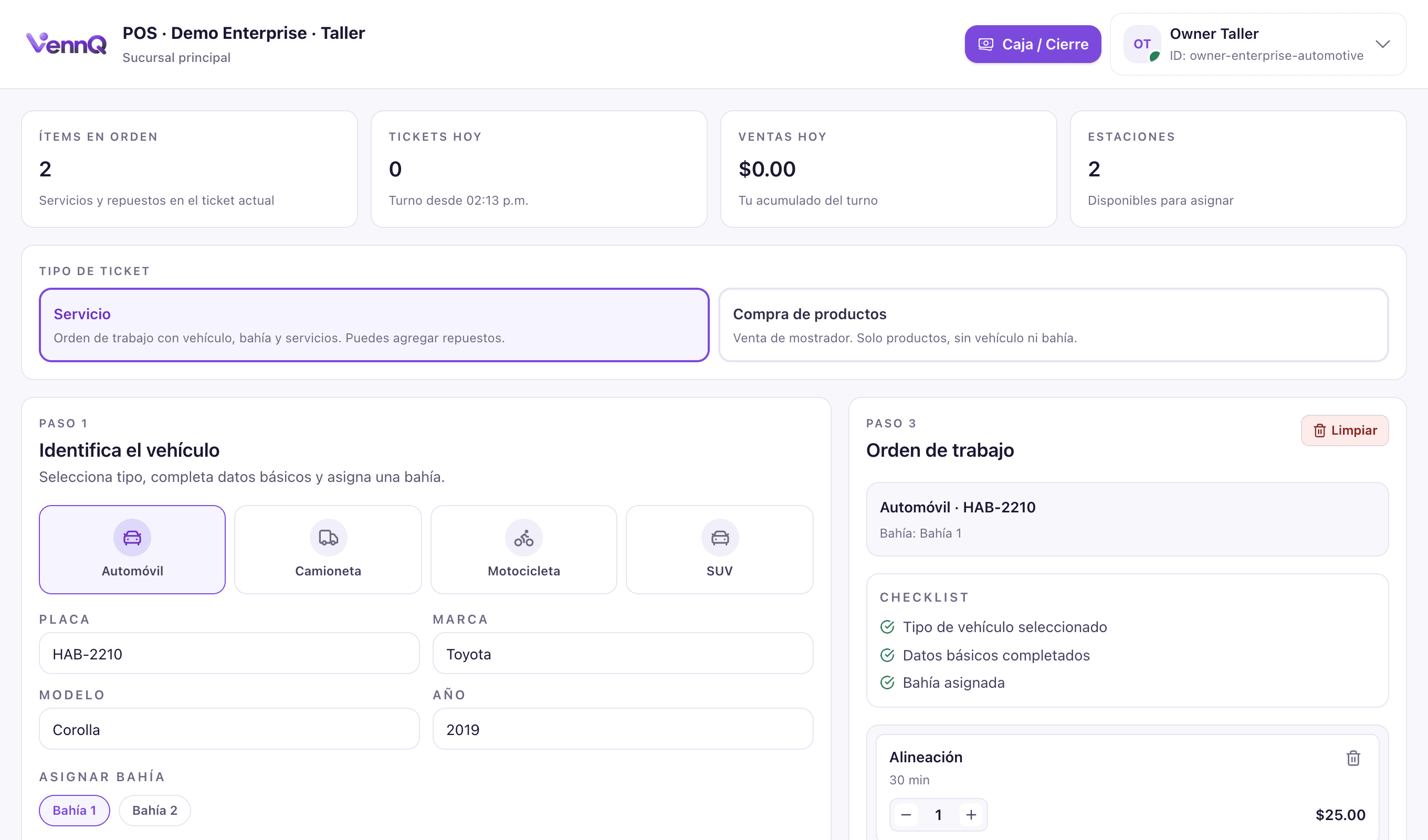Click the 'Sucursal principal' subtitle

176,57
